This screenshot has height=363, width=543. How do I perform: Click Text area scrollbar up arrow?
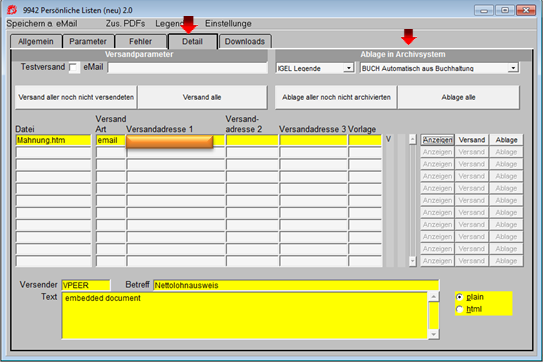point(434,297)
